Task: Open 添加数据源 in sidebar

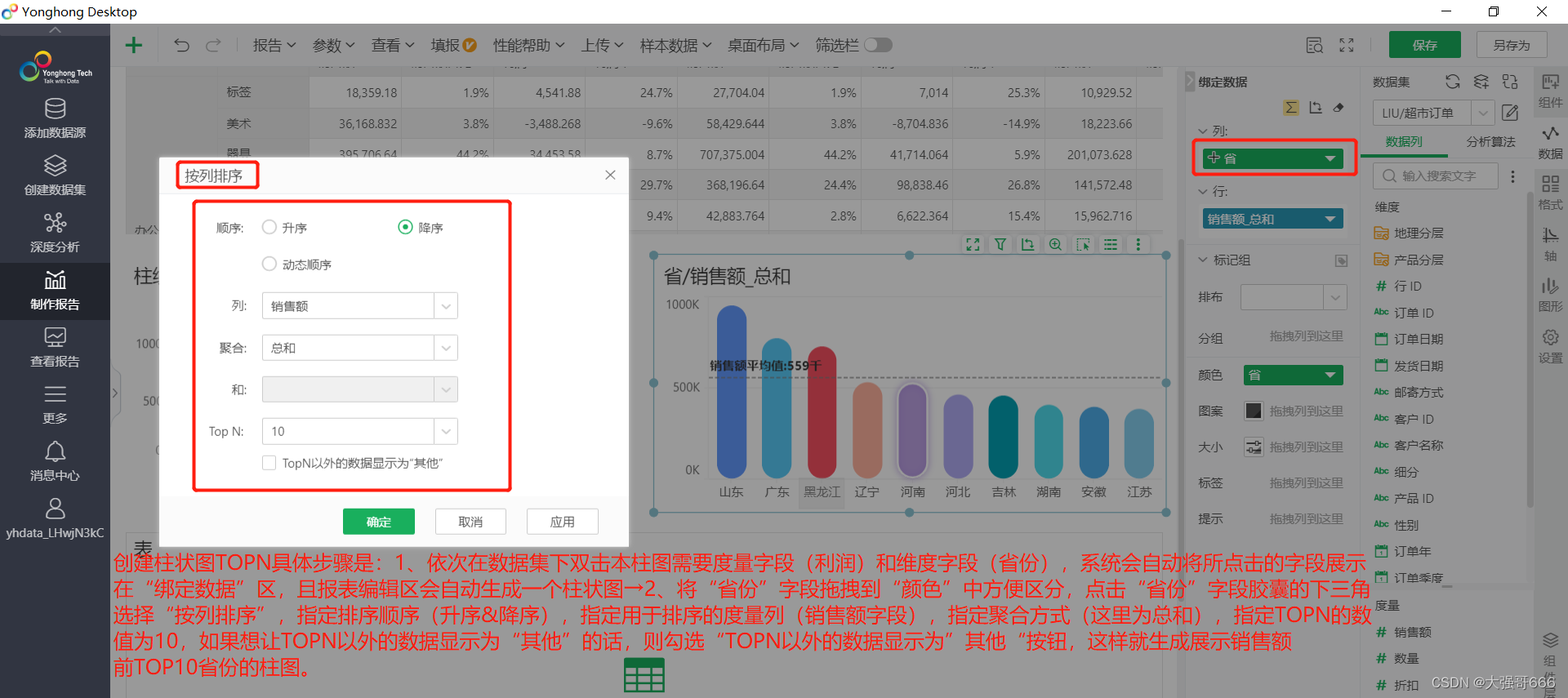Action: [55, 118]
